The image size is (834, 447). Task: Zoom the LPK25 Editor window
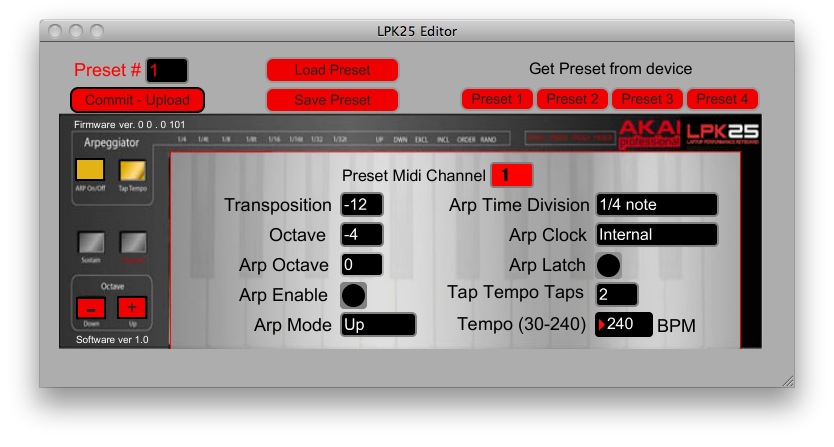click(97, 31)
